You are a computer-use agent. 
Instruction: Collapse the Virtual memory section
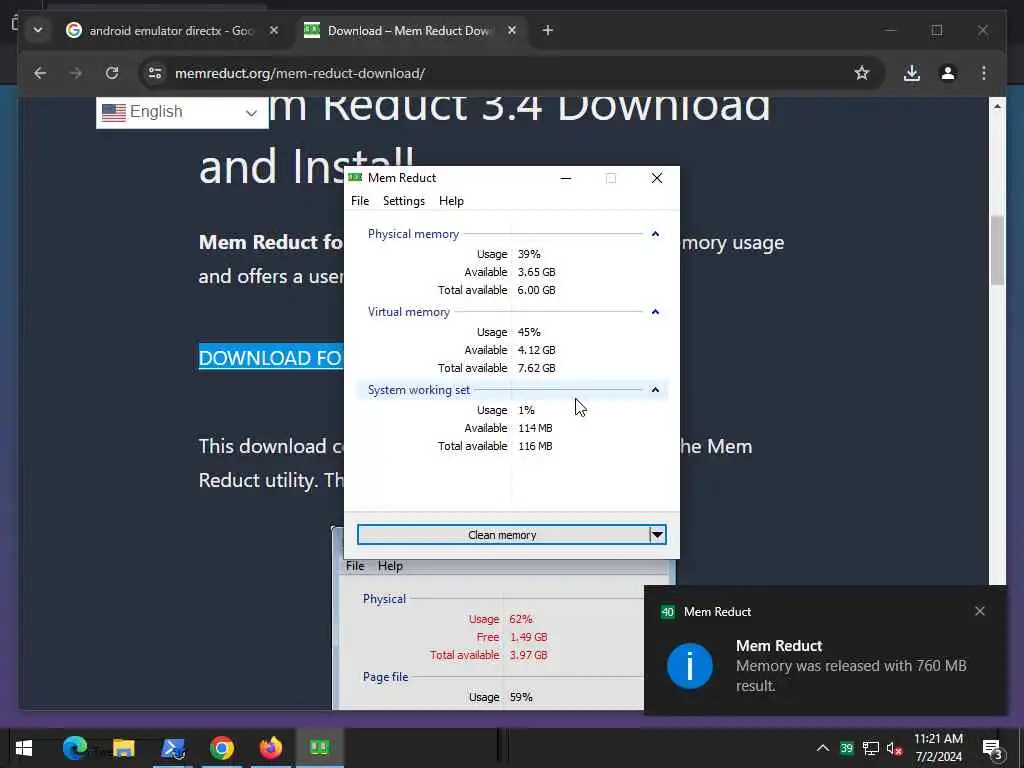tap(655, 312)
